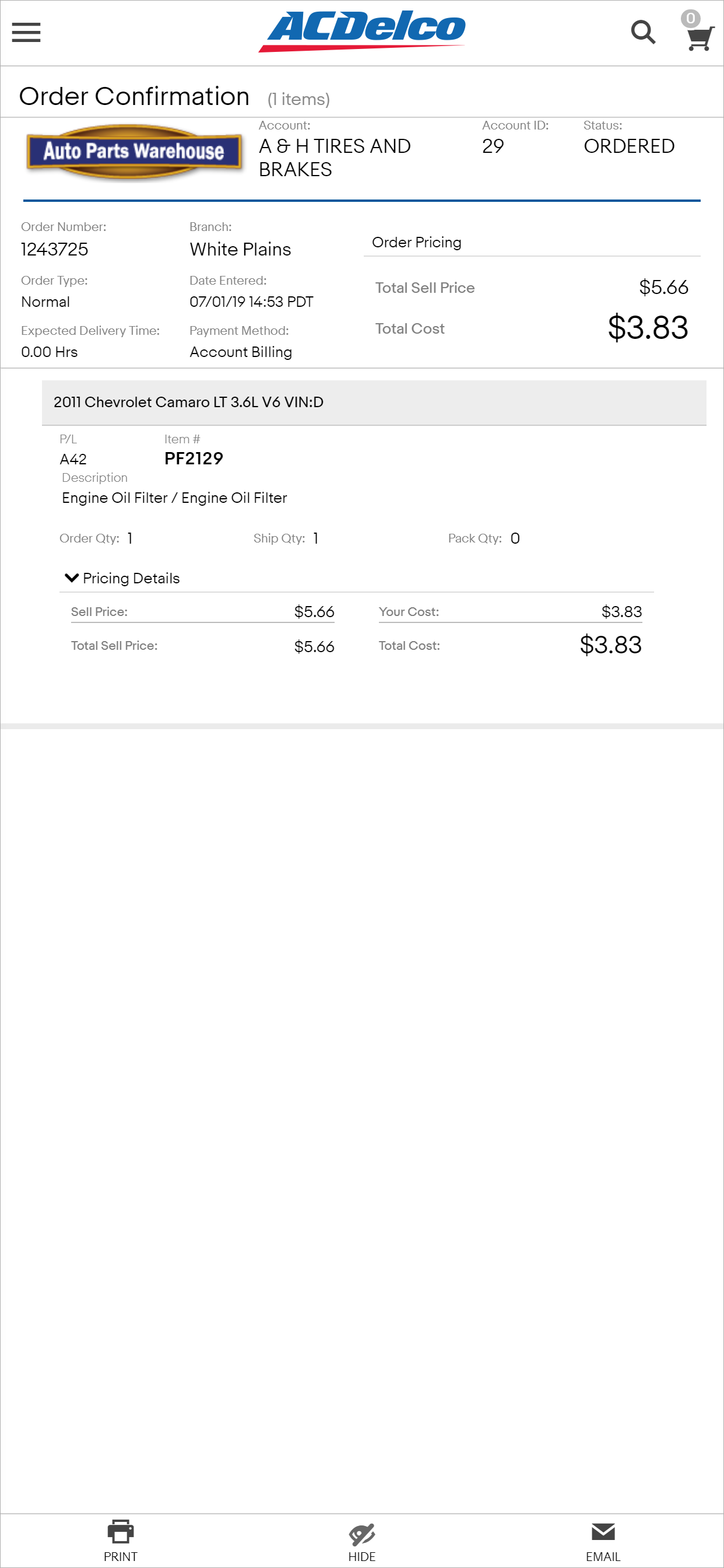Viewport: 724px width, 1568px height.
Task: Click the Engine Oil Filter description text
Action: pos(175,498)
